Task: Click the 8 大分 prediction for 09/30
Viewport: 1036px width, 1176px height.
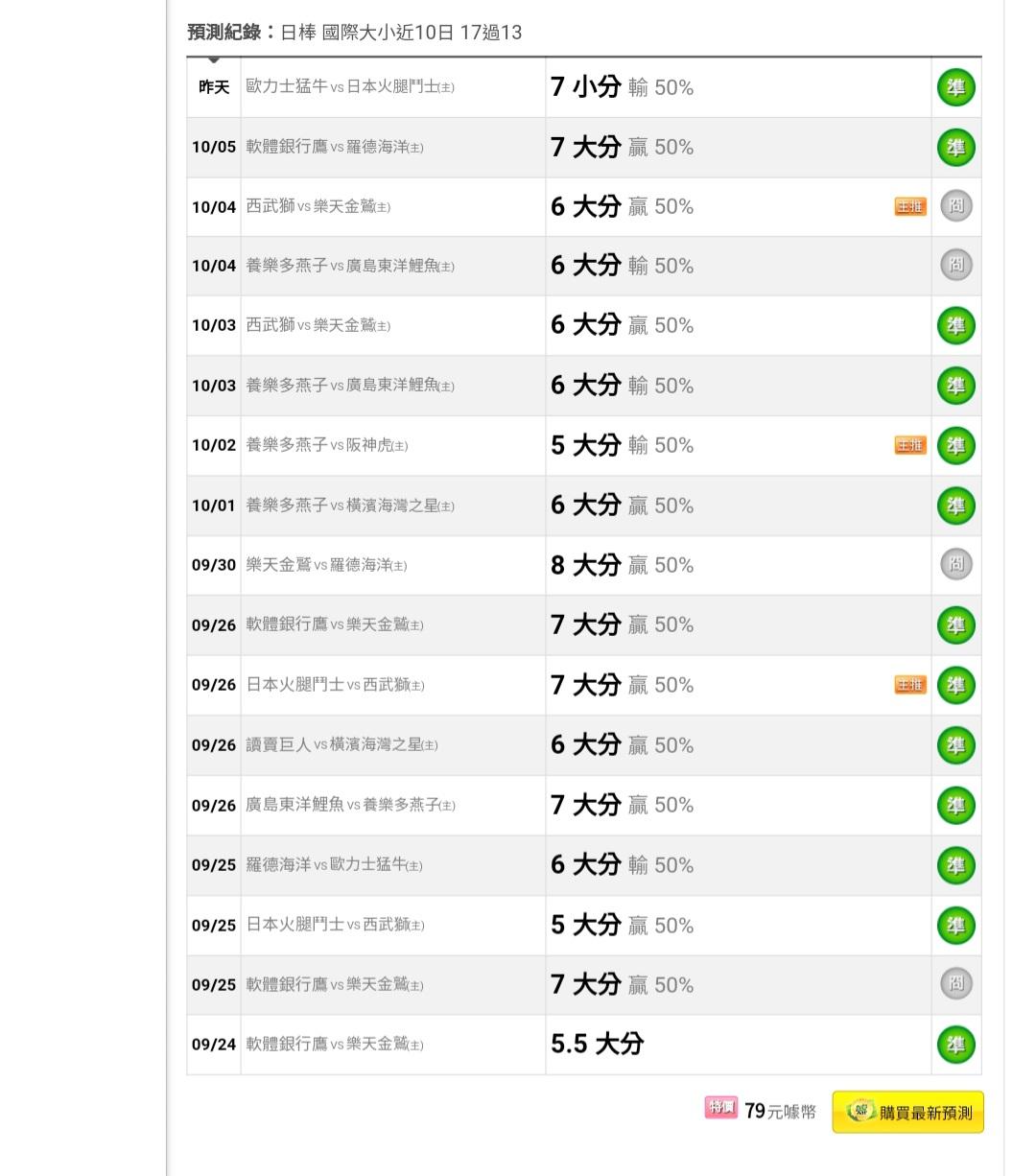Action: 585,565
